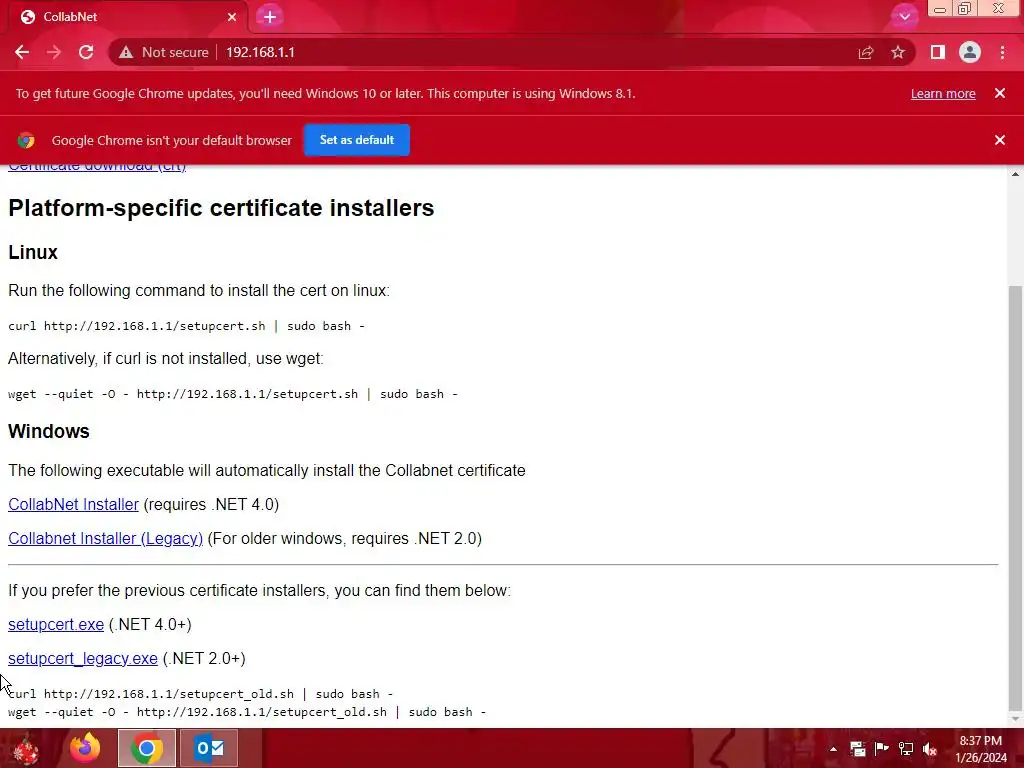1024x768 pixels.
Task: Open the Certificate download (crt) link
Action: tap(97, 167)
